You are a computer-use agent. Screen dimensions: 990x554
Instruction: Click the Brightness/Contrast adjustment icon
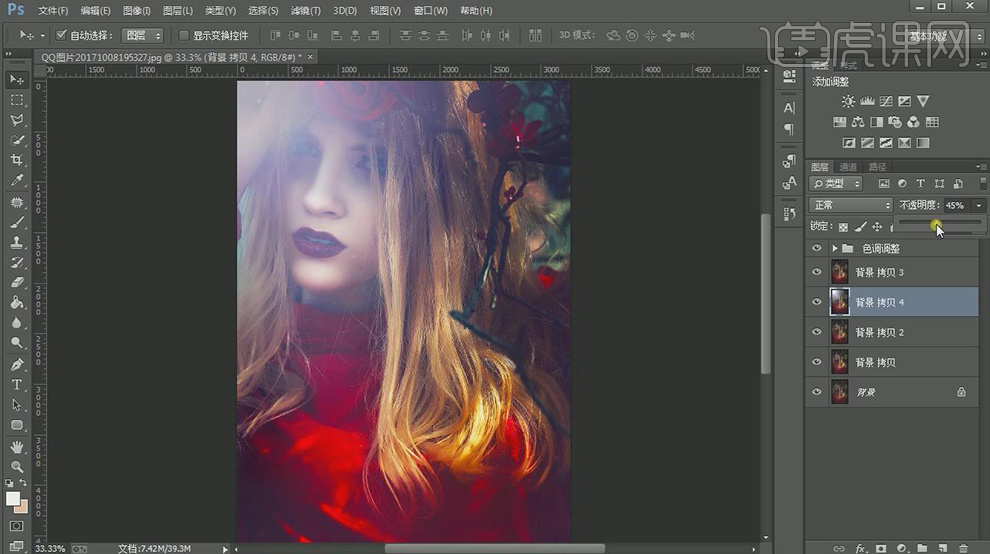tap(848, 101)
